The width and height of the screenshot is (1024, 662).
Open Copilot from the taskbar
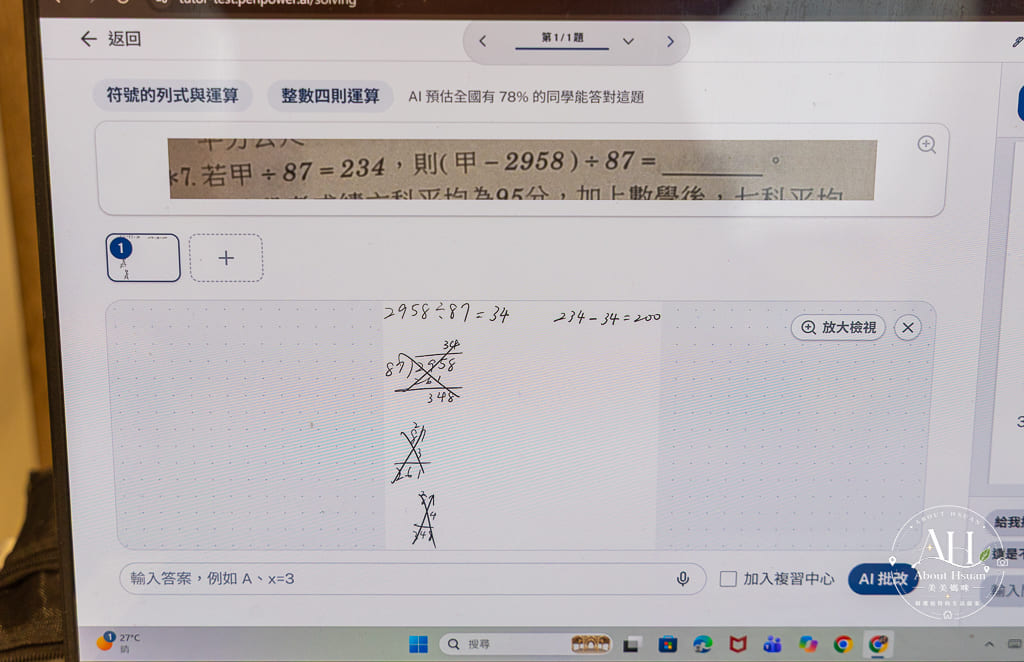[808, 645]
